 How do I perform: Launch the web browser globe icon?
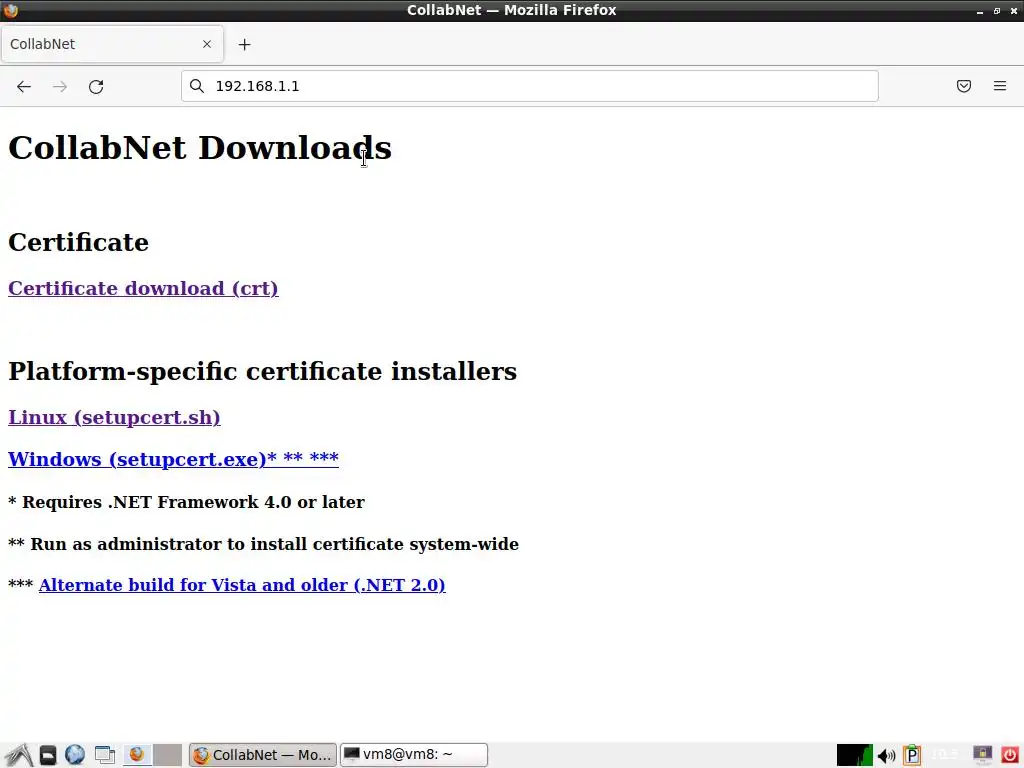point(75,755)
